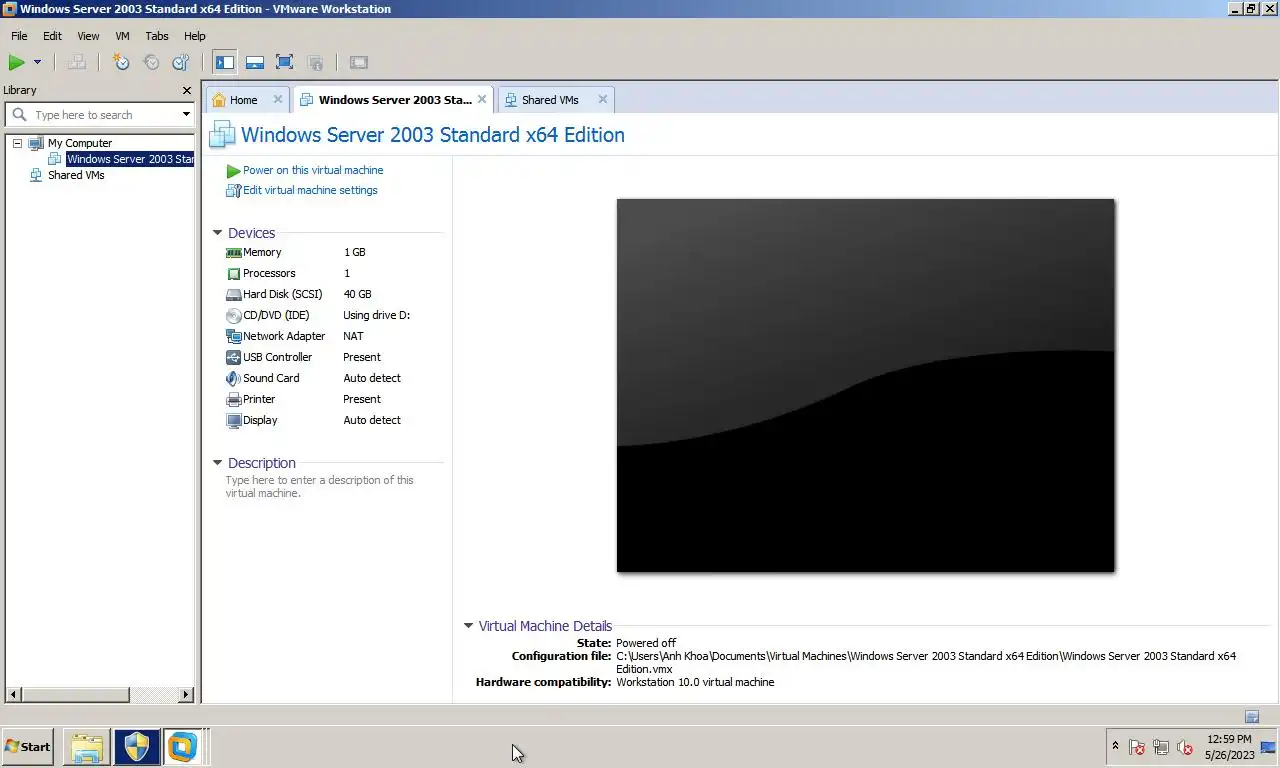Select Windows Server 2003 in Library tree
1280x768 pixels.
coord(130,159)
